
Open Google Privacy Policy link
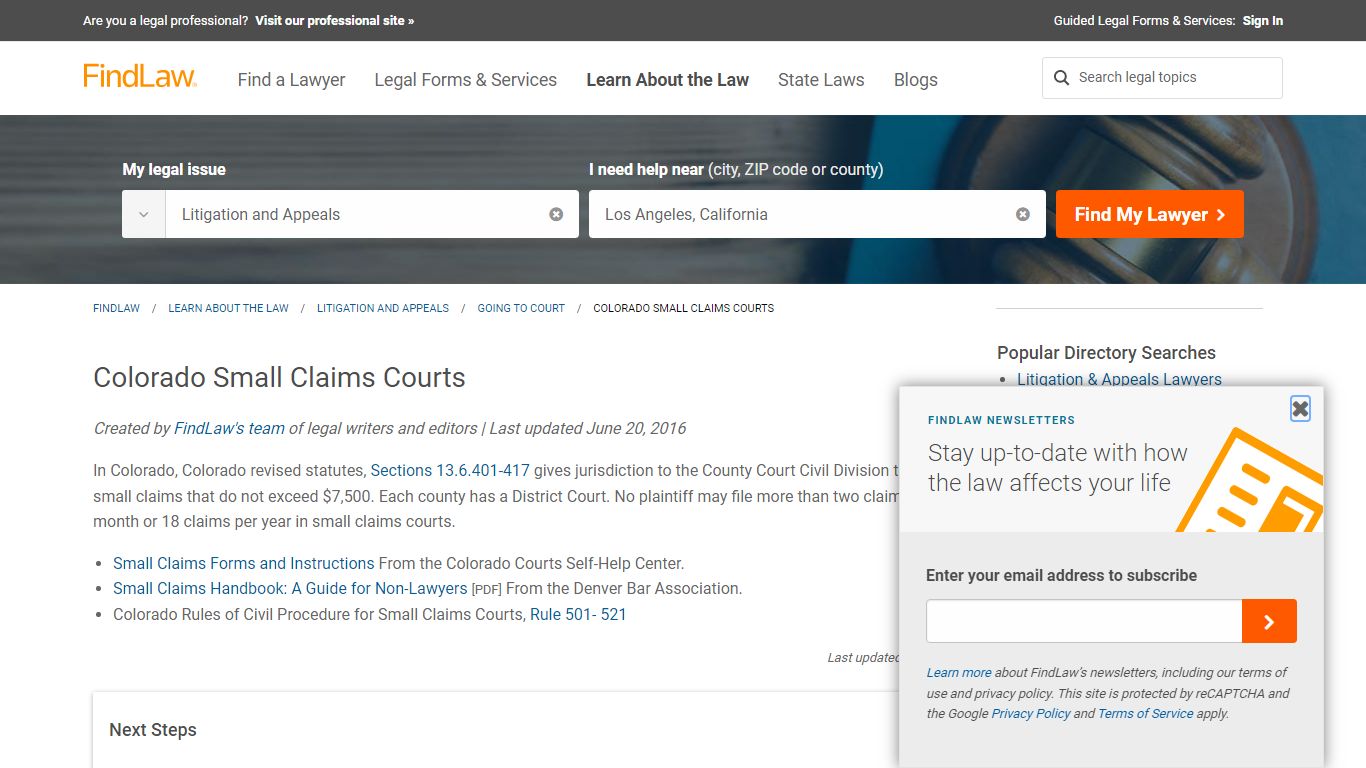click(x=1030, y=713)
